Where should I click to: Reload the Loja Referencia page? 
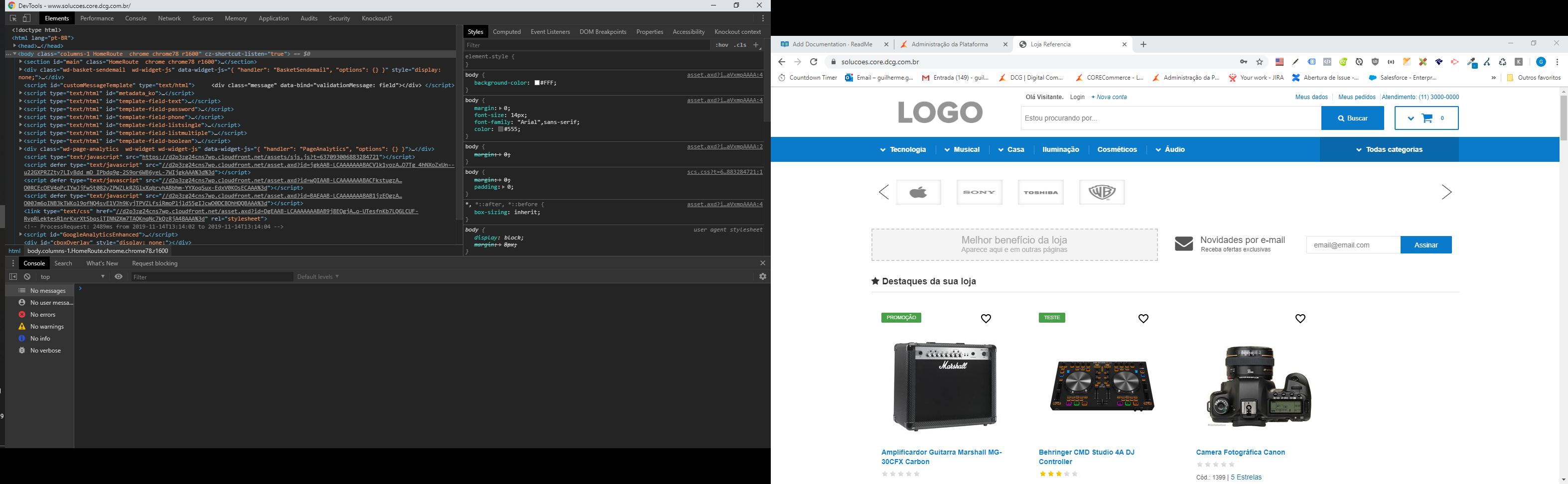coord(814,62)
